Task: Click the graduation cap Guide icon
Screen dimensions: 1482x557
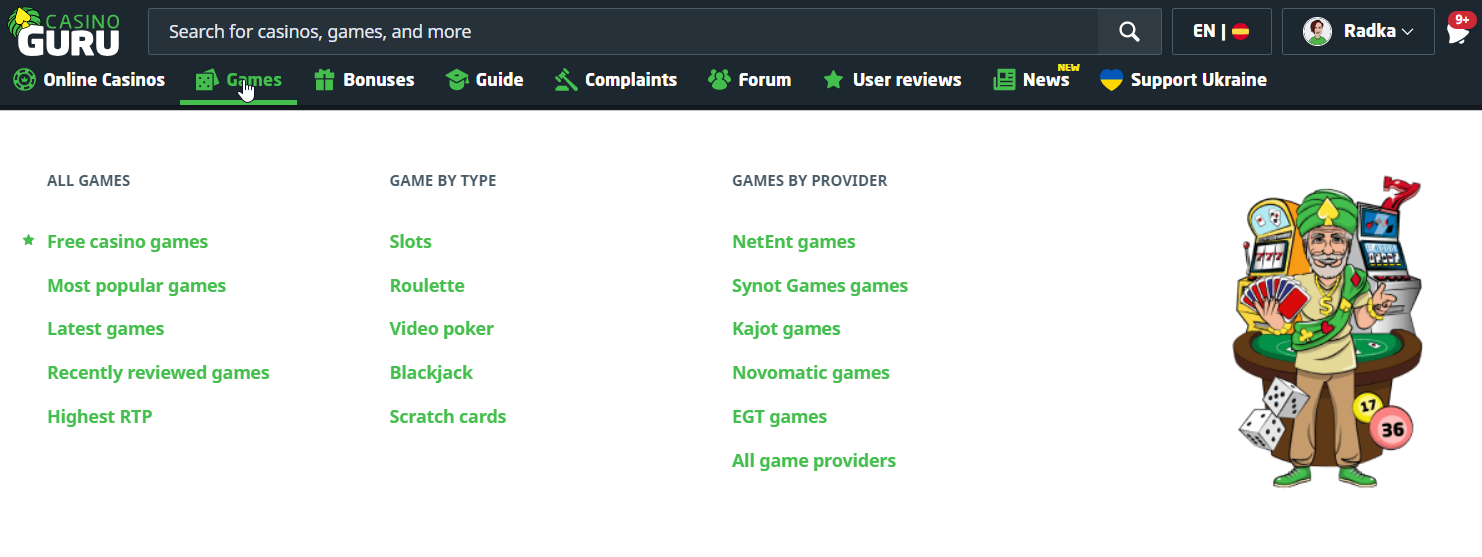Action: 457,80
